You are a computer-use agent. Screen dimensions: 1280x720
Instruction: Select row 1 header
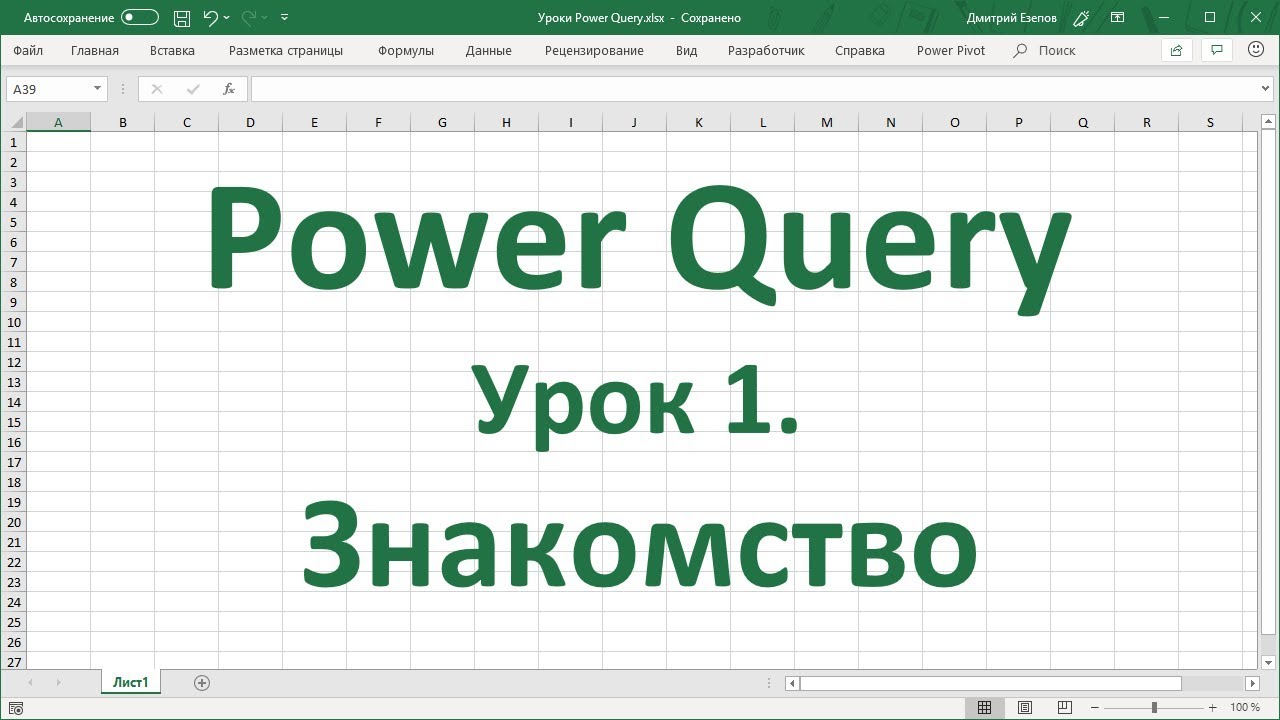13,142
